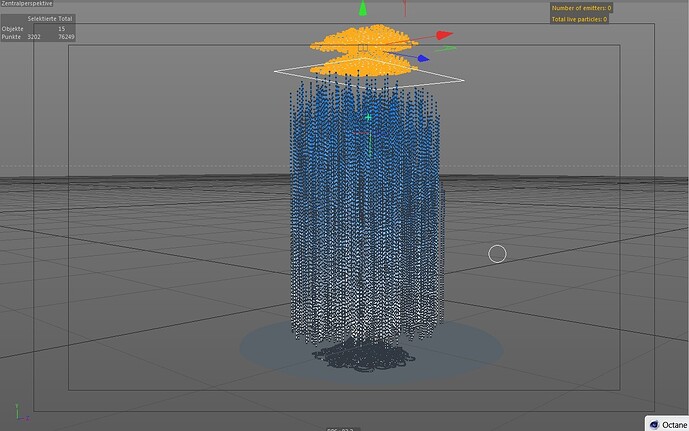689x431 pixels.
Task: Click the 'Total' column header in HUD
Action: pyautogui.click(x=65, y=19)
